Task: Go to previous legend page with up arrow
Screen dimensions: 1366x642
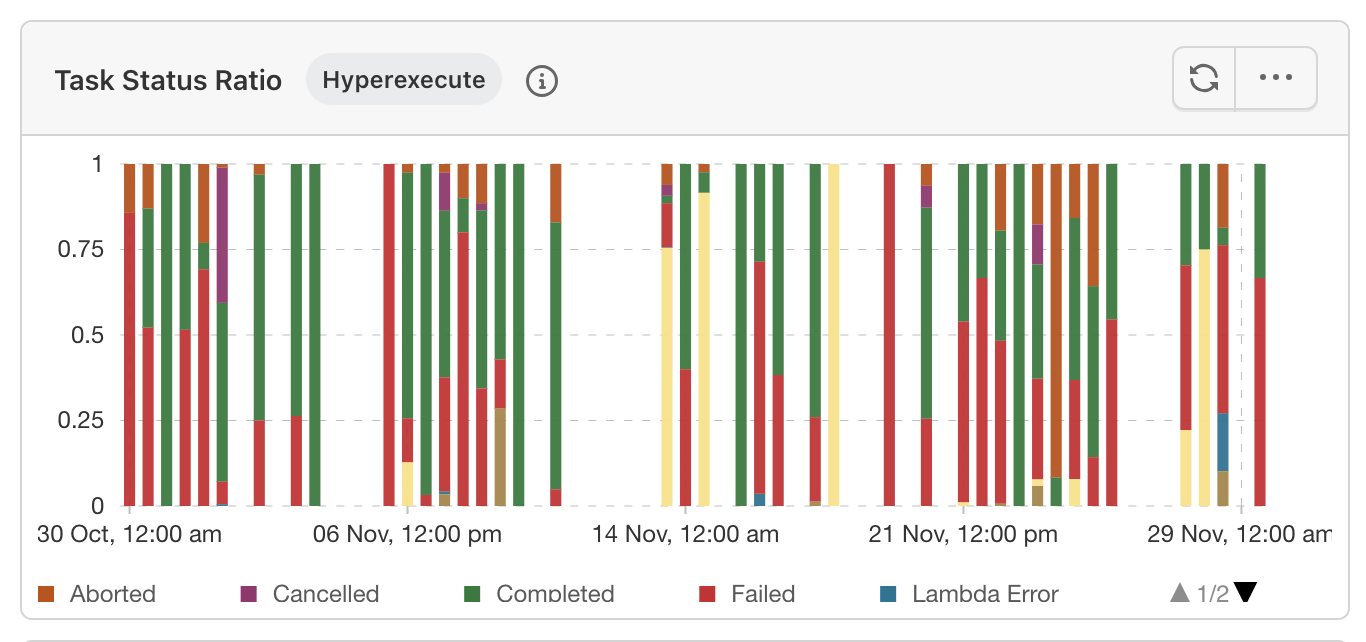Action: [x=1180, y=593]
